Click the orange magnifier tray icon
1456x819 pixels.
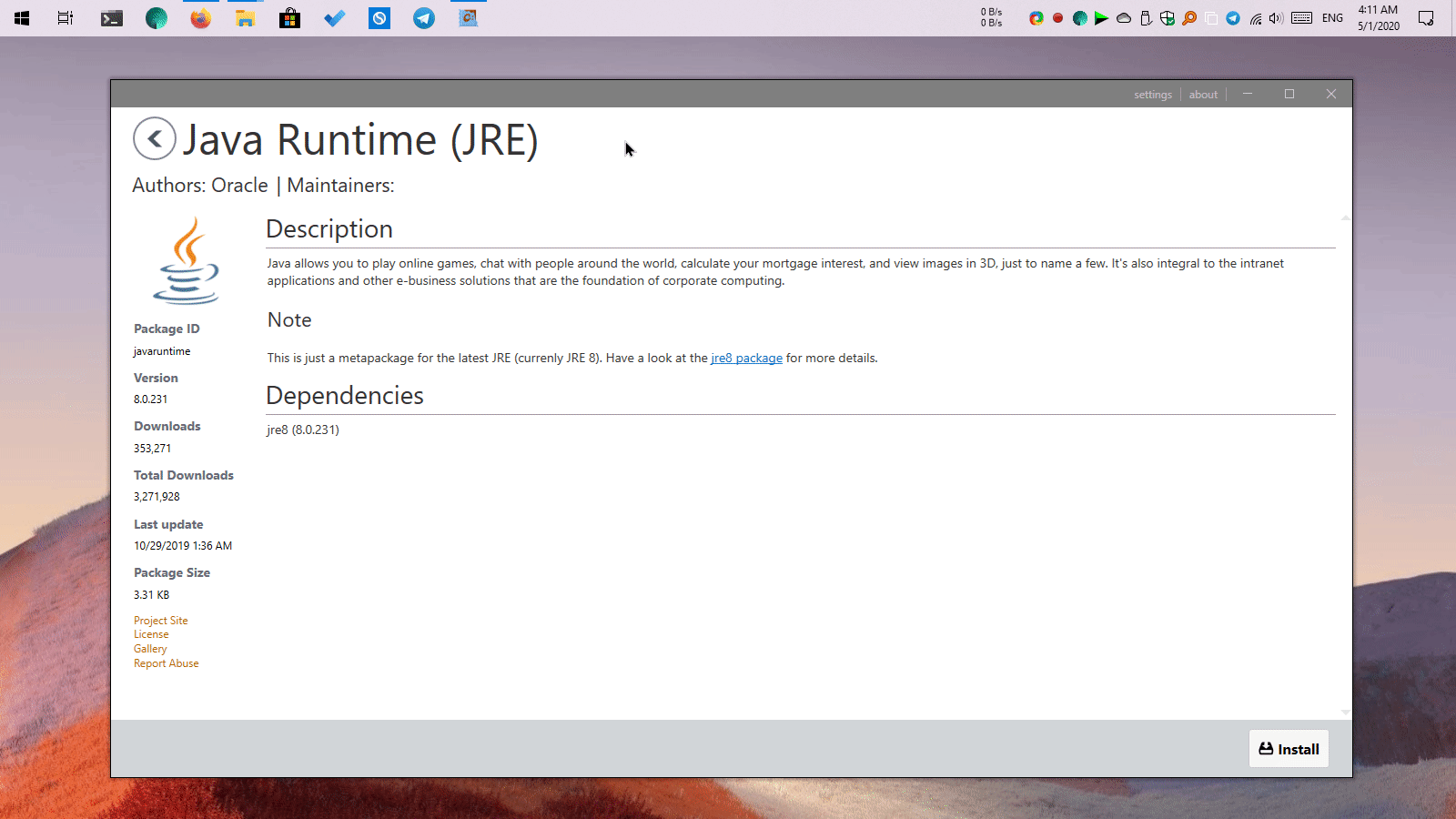[1189, 18]
